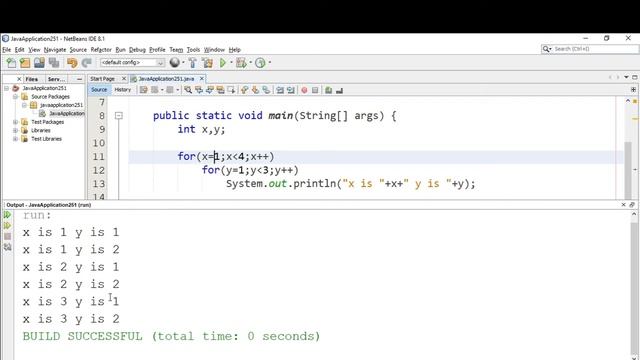The image size is (640, 360).
Task: Expand the Test Packages tree node
Action: pyautogui.click(x=15, y=122)
